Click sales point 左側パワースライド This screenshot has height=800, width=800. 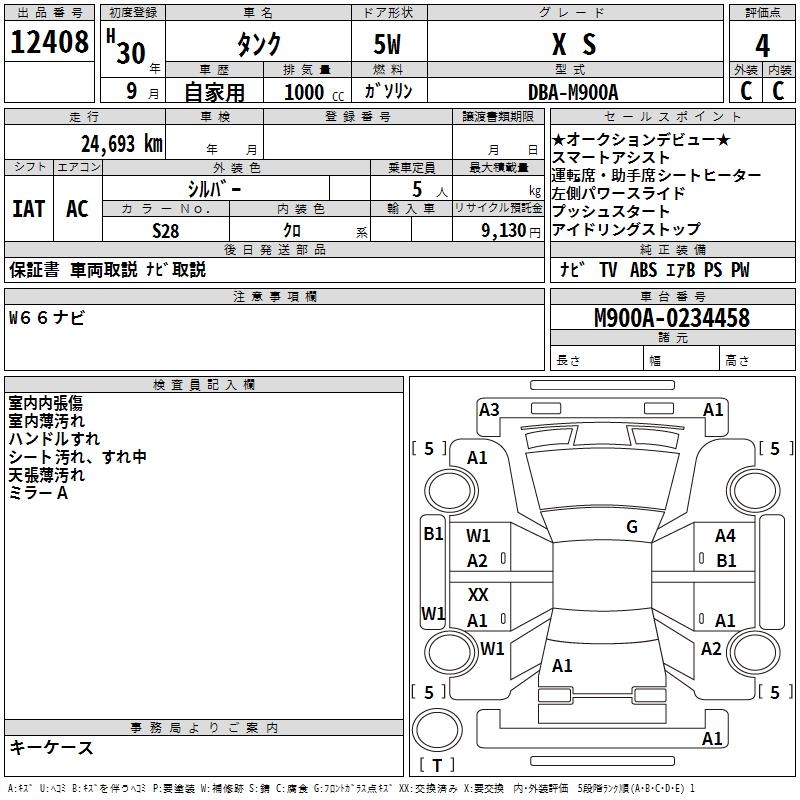pyautogui.click(x=618, y=193)
